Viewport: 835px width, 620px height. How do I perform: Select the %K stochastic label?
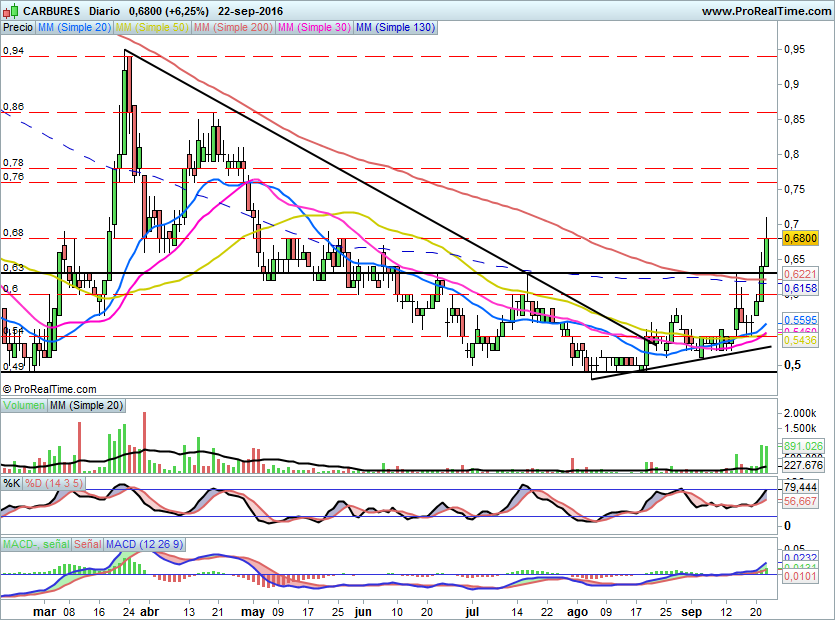coord(12,483)
